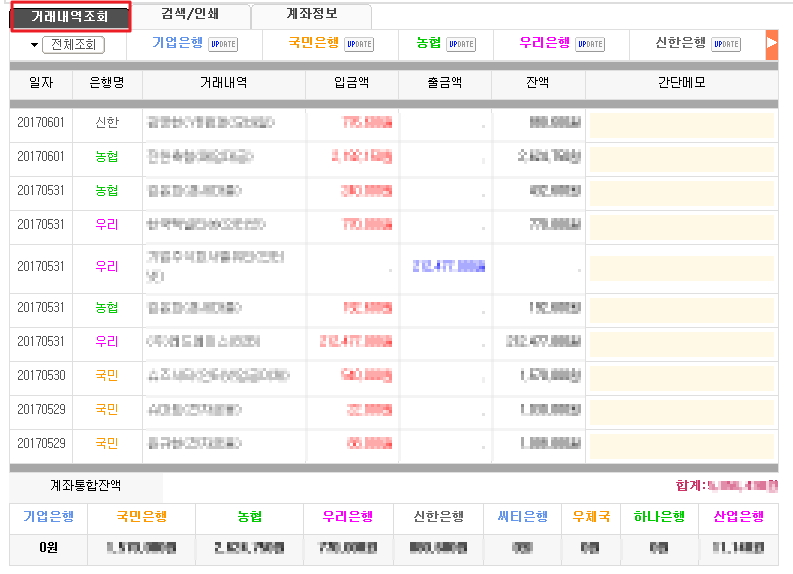Click UPDATE icon next to 국민은행
This screenshot has height=574, width=793.
pos(359,45)
